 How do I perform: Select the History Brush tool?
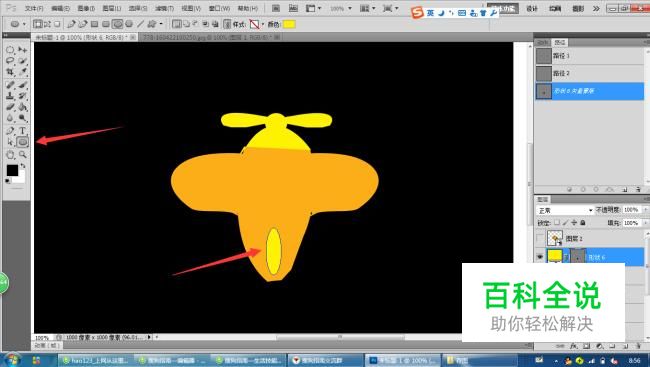(23, 96)
